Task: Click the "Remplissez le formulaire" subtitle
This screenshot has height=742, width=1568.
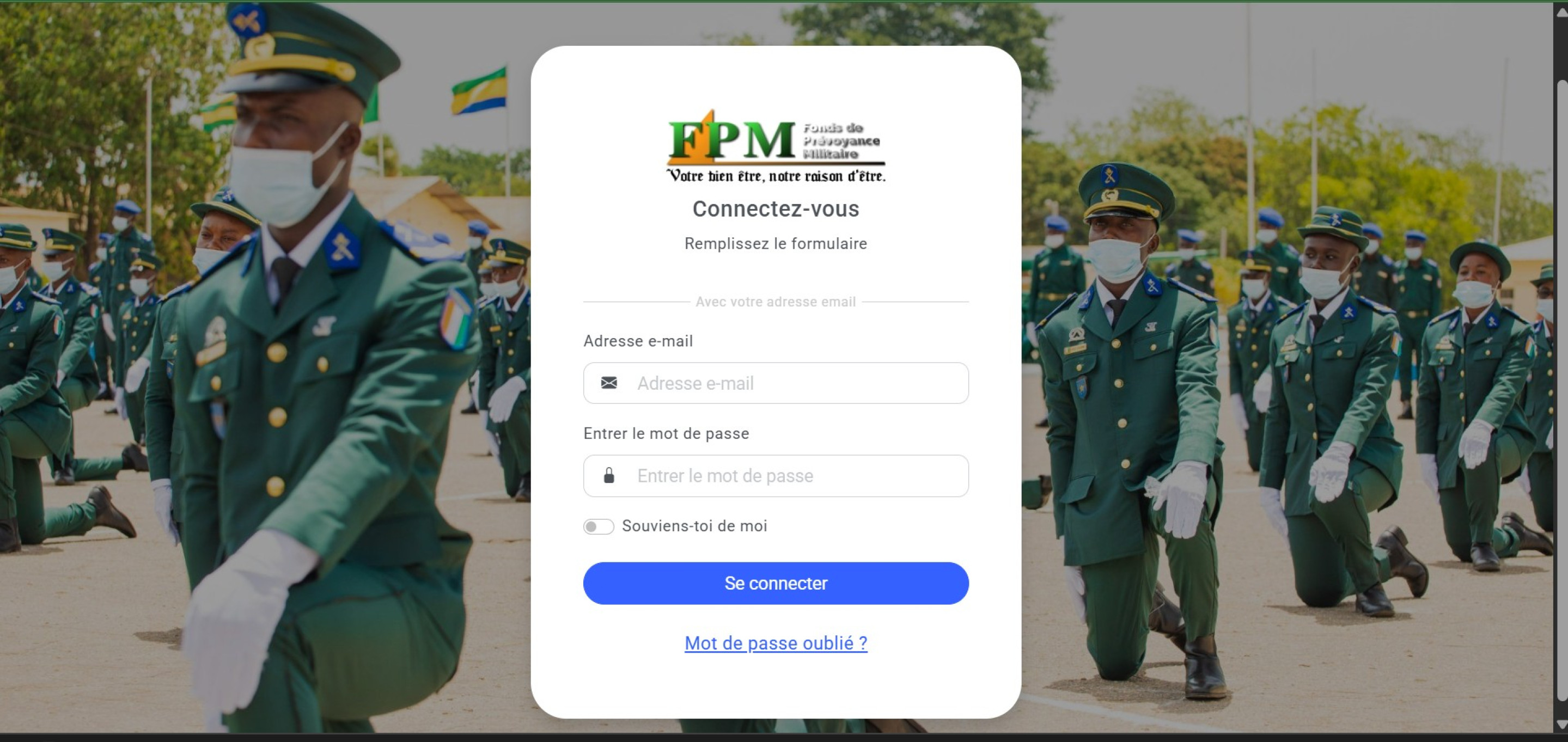Action: tap(776, 243)
